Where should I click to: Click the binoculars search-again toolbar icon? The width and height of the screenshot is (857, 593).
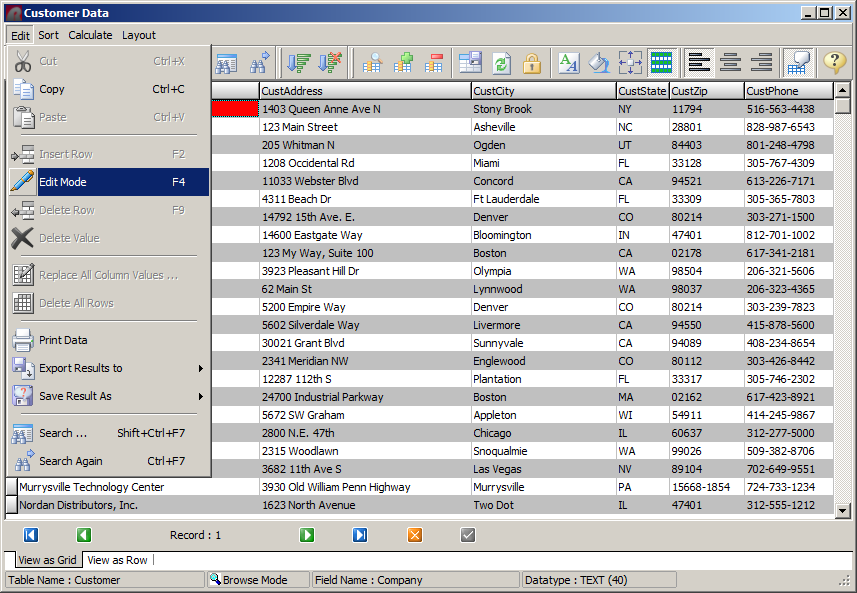click(260, 63)
